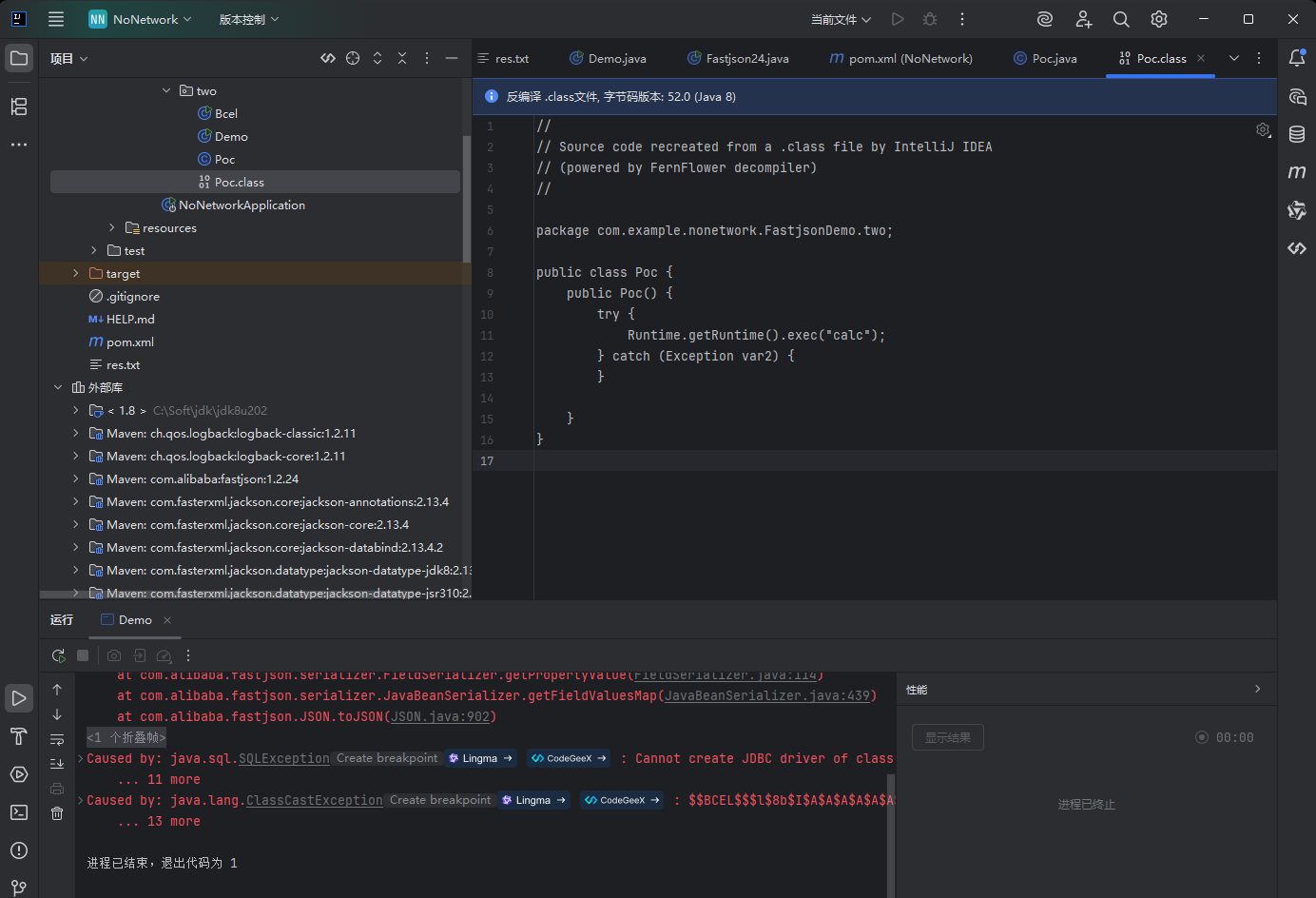The height and width of the screenshot is (898, 1316).
Task: Open NoNetwork project dropdown
Action: click(x=141, y=19)
